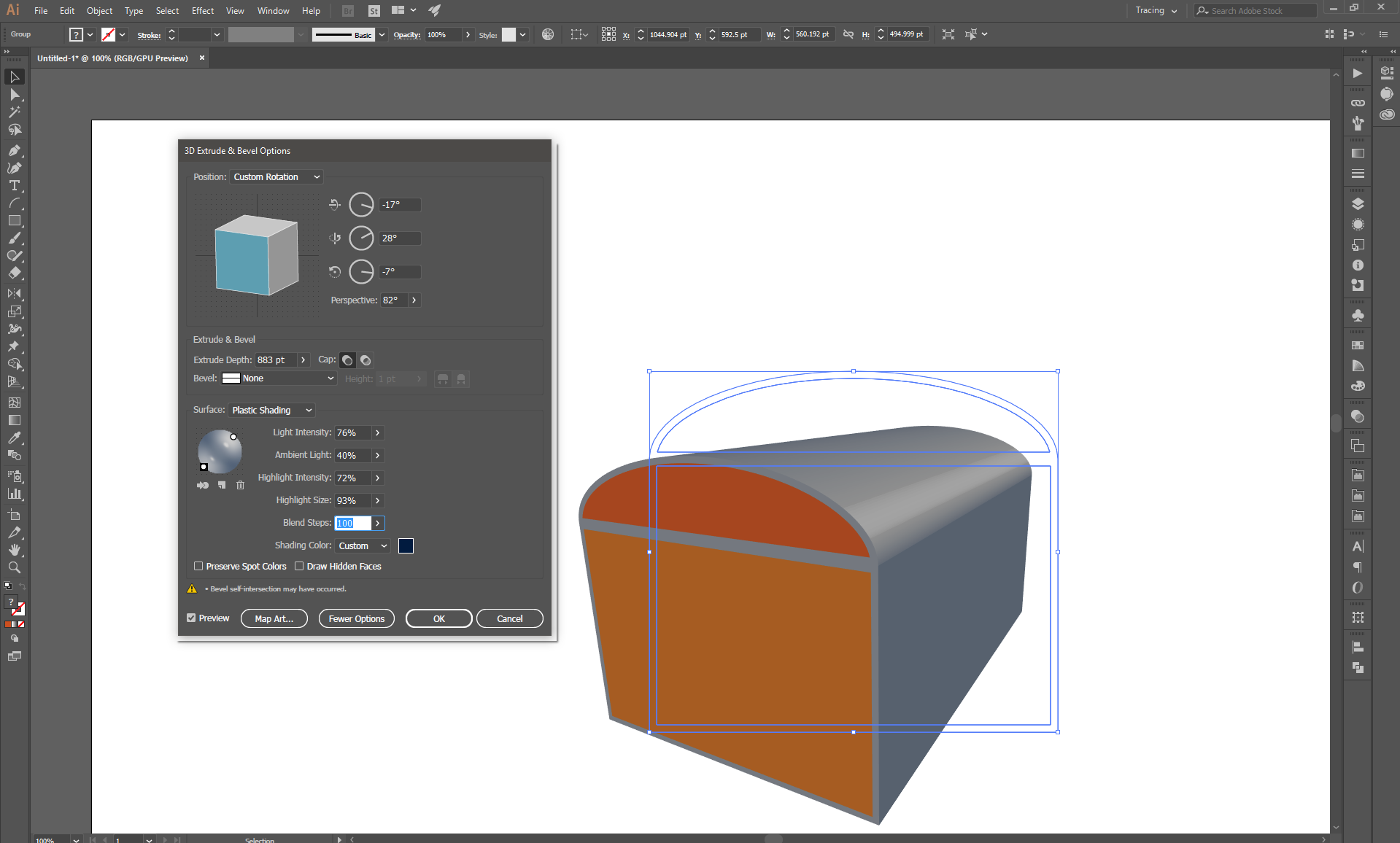Click the 3D rotation cube preview
The height and width of the screenshot is (843, 1400).
point(256,255)
